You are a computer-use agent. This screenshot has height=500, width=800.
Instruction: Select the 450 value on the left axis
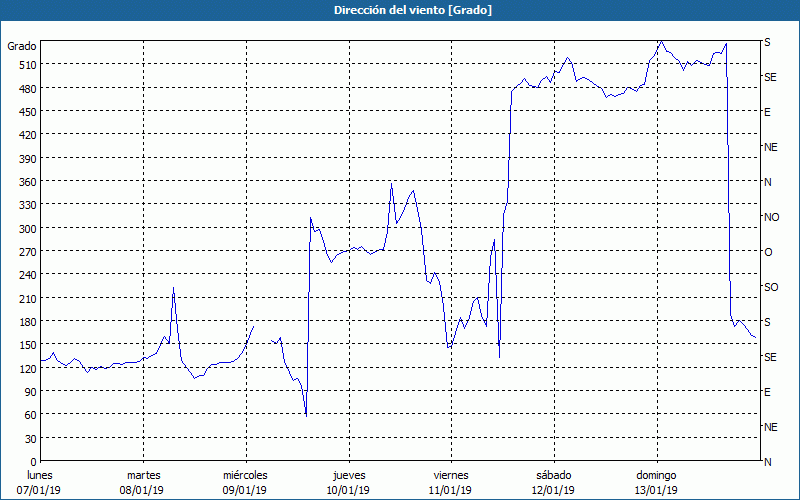tap(29, 112)
